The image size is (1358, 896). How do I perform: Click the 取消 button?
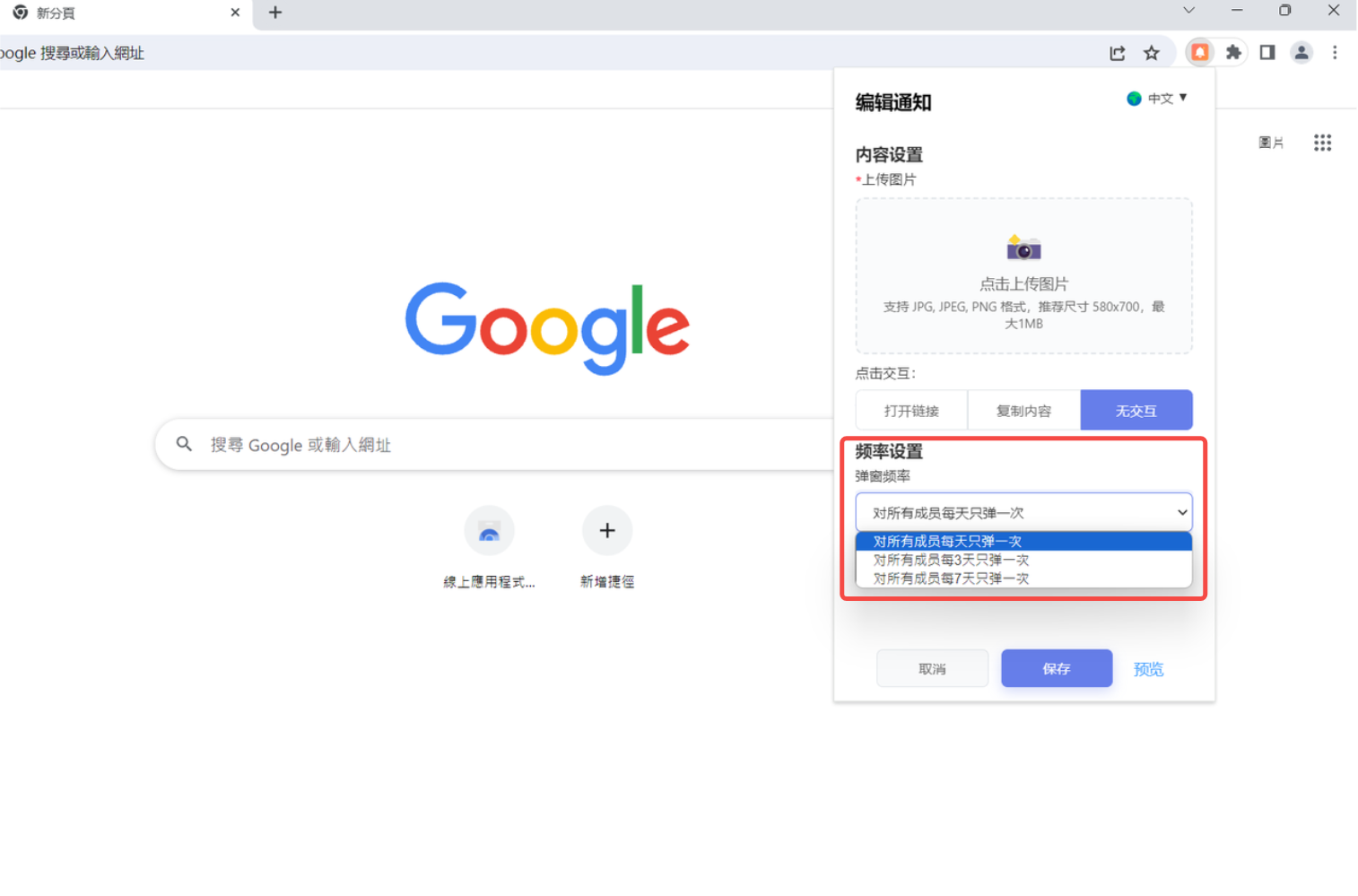(932, 668)
